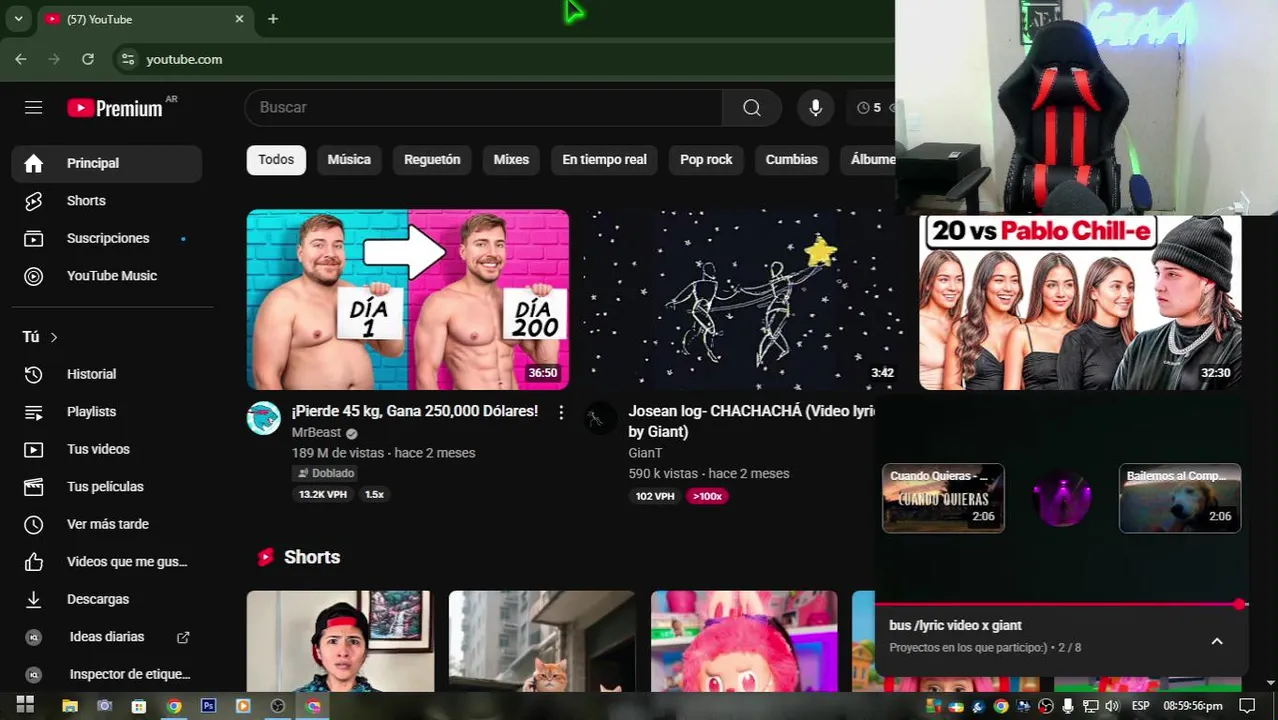Open OBS Studio from taskbar

click(x=278, y=706)
